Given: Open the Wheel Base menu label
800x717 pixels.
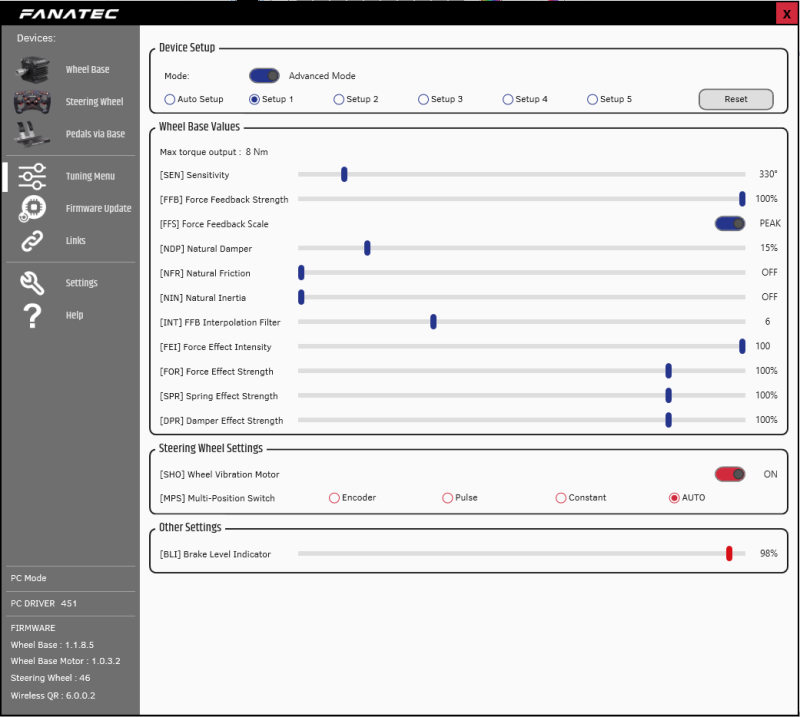Looking at the screenshot, I should tap(87, 69).
